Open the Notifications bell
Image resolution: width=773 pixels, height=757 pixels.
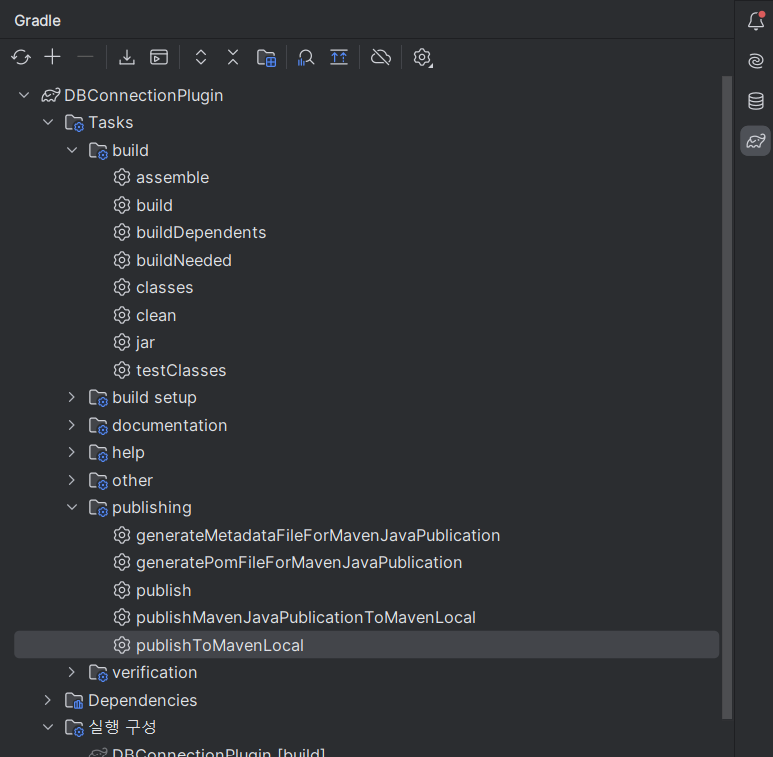tap(756, 21)
